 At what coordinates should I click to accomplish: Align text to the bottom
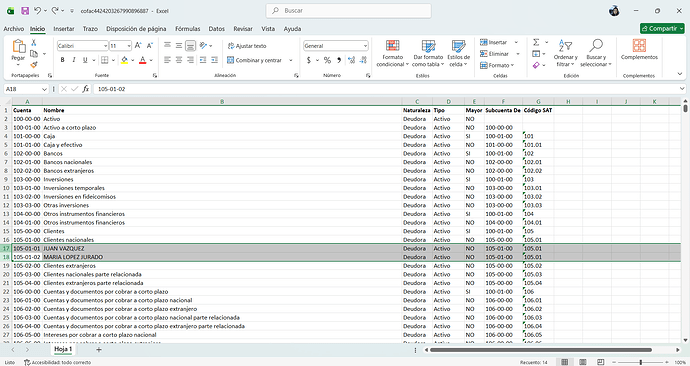pos(190,45)
